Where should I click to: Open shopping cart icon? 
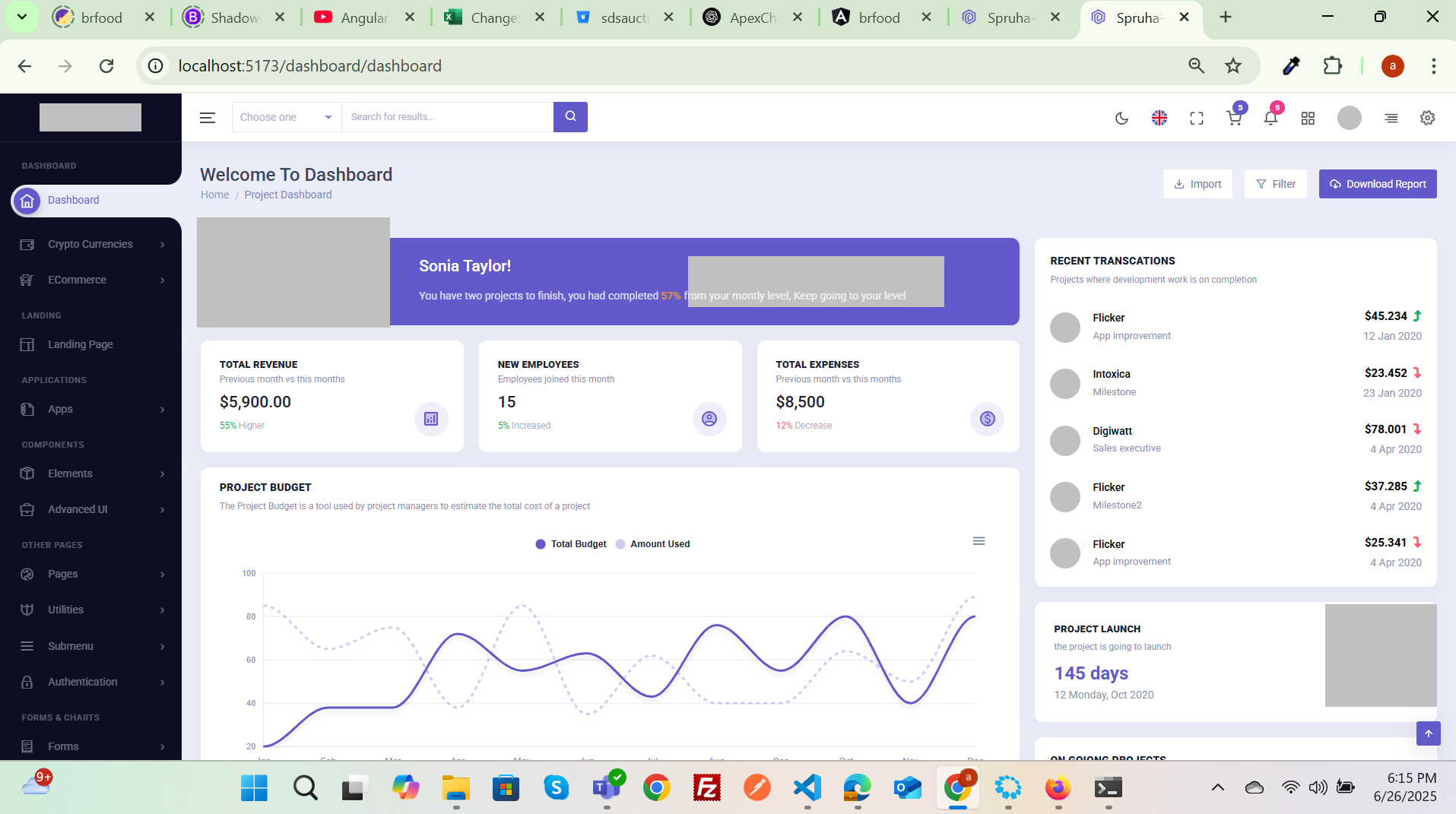1234,118
